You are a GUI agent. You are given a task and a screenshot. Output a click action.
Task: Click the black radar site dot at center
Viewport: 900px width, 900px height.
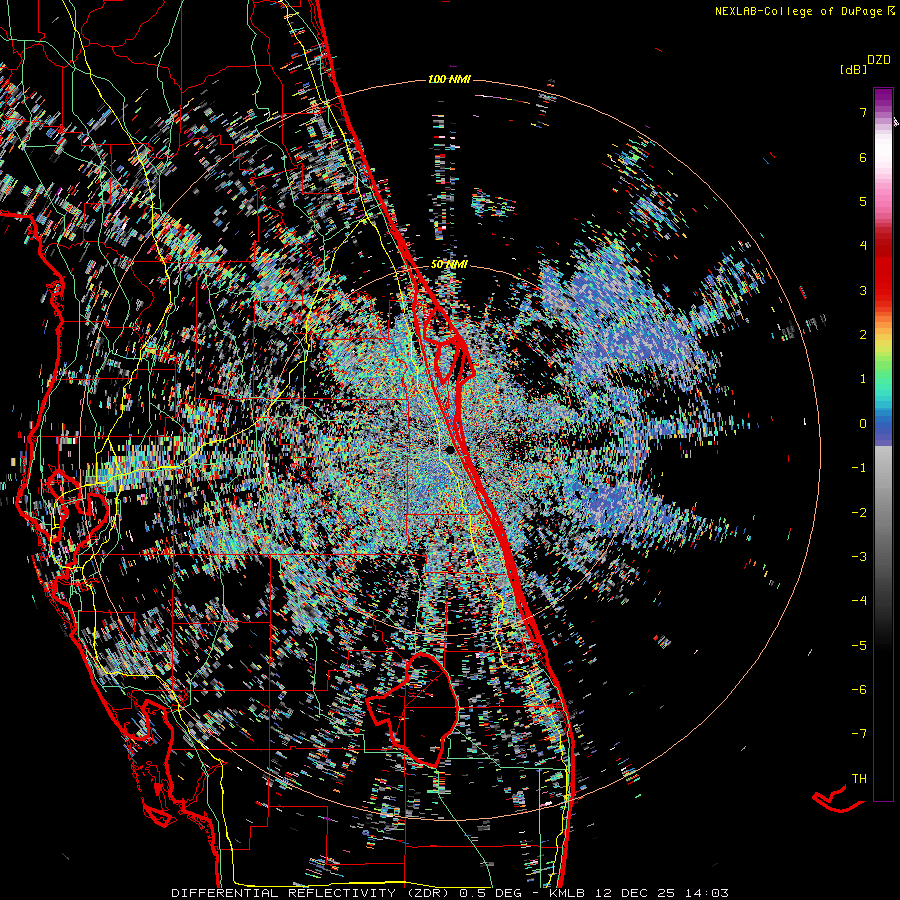pyautogui.click(x=449, y=450)
